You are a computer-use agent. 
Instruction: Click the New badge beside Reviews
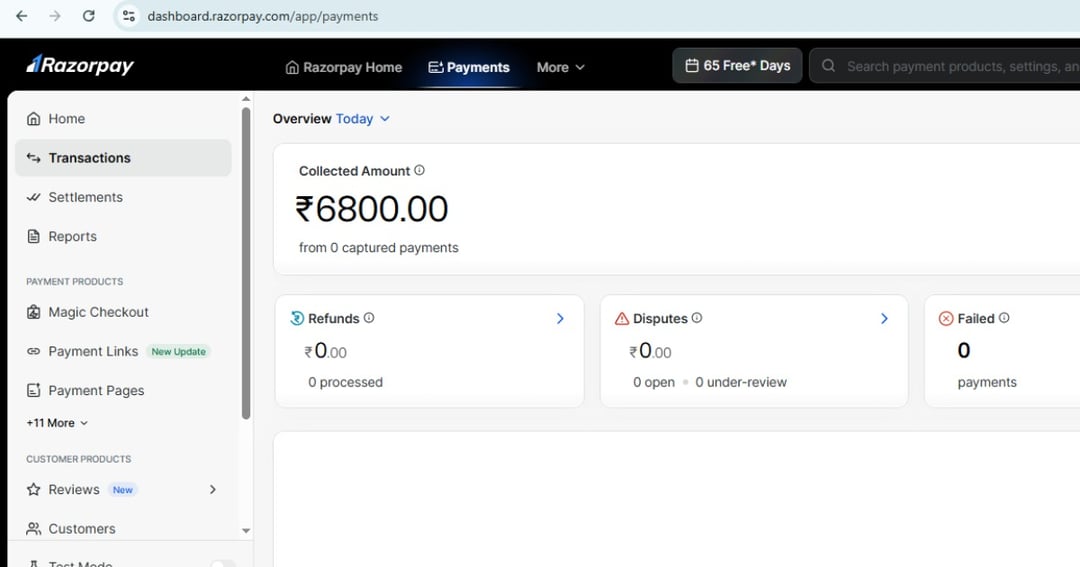pyautogui.click(x=123, y=489)
